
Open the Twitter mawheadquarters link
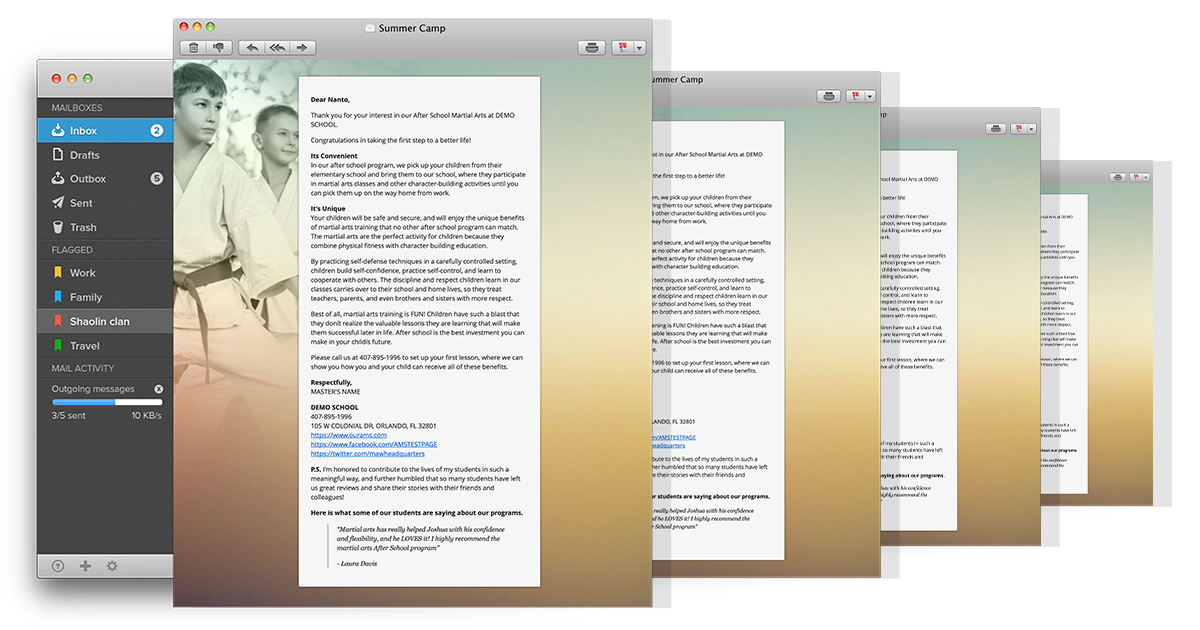tap(367, 454)
